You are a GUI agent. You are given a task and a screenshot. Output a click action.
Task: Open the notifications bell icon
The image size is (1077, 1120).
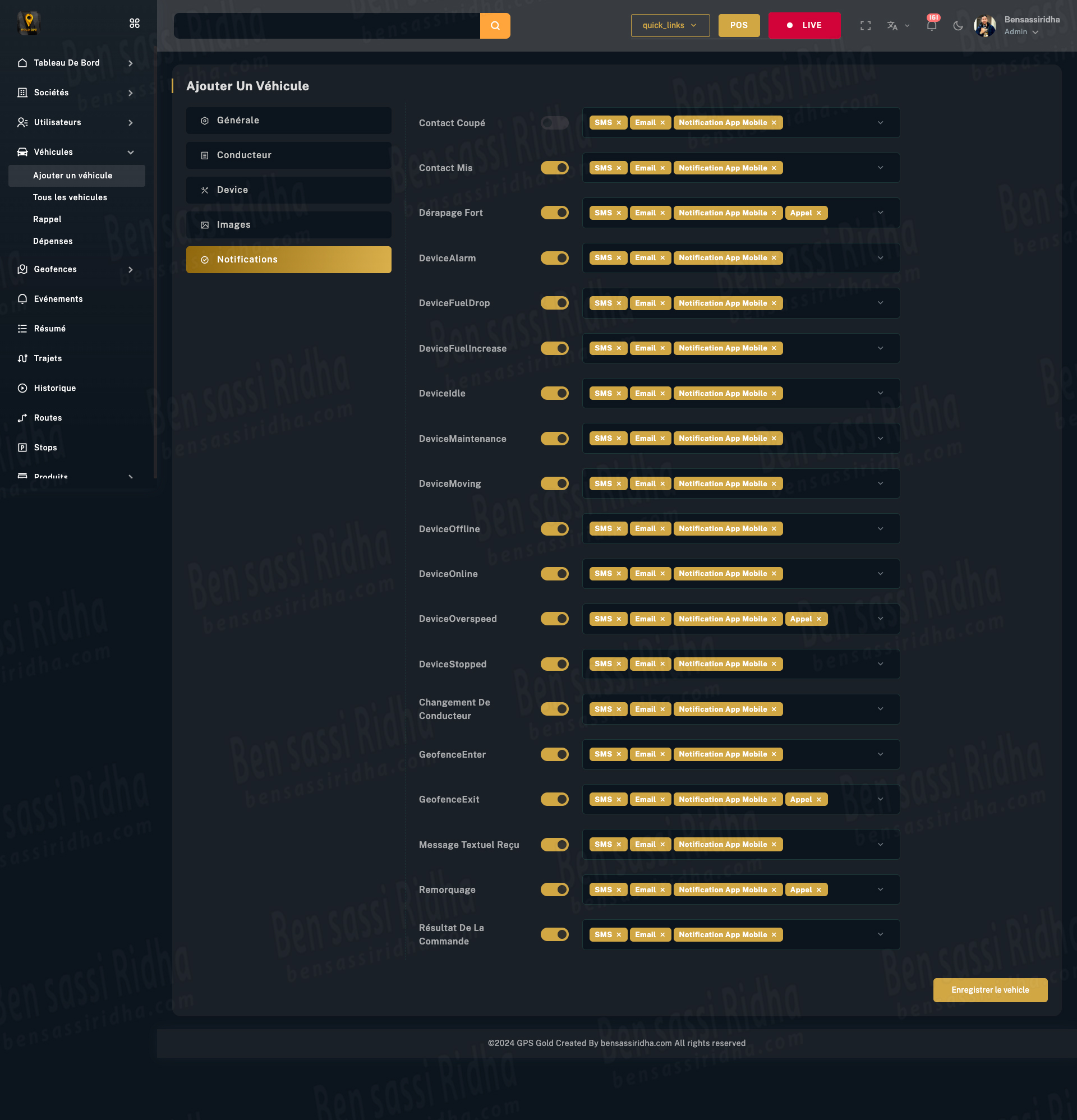[x=931, y=26]
